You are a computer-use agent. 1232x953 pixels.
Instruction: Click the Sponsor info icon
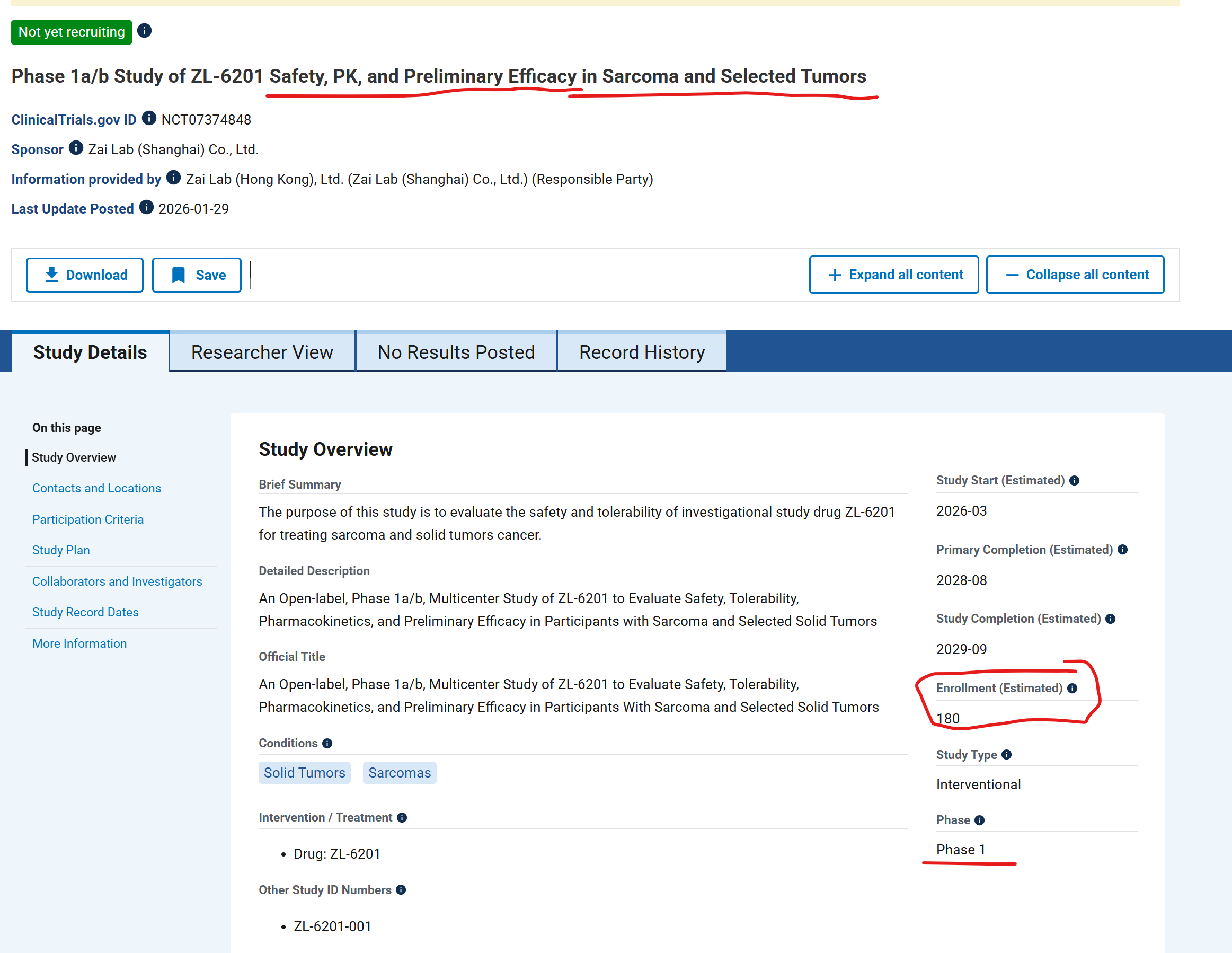pyautogui.click(x=76, y=148)
